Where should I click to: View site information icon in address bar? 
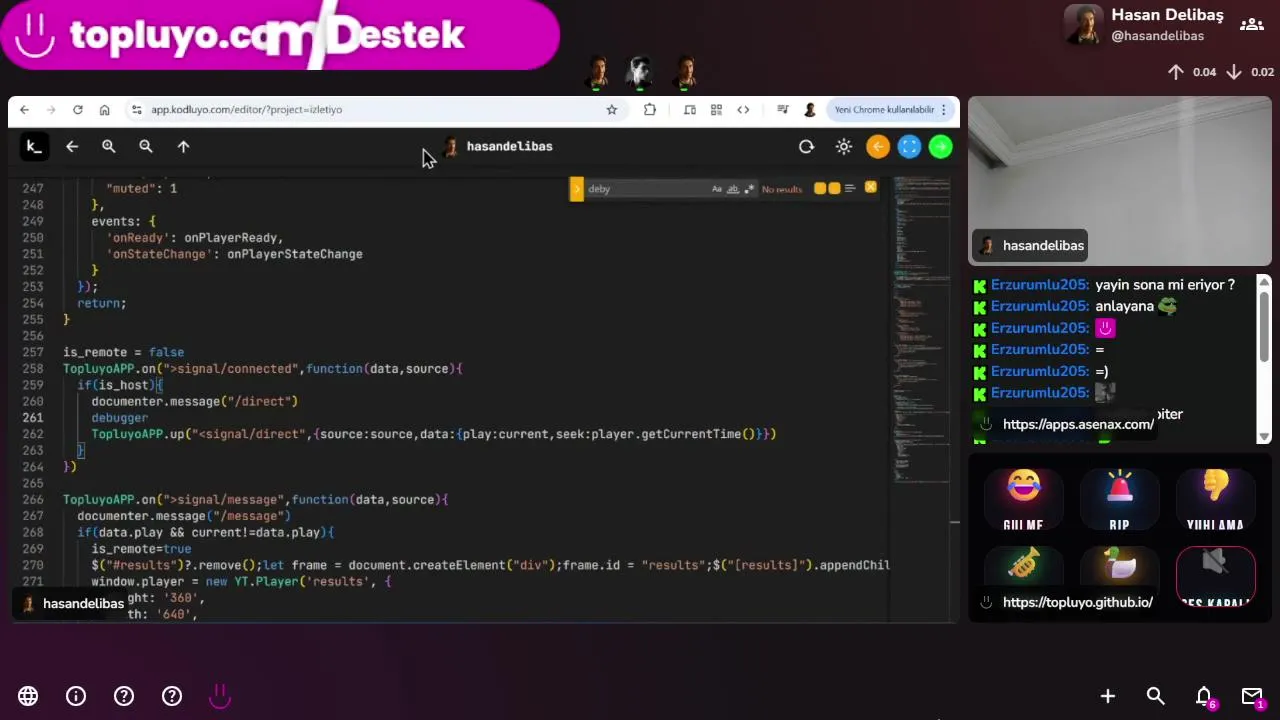point(136,110)
